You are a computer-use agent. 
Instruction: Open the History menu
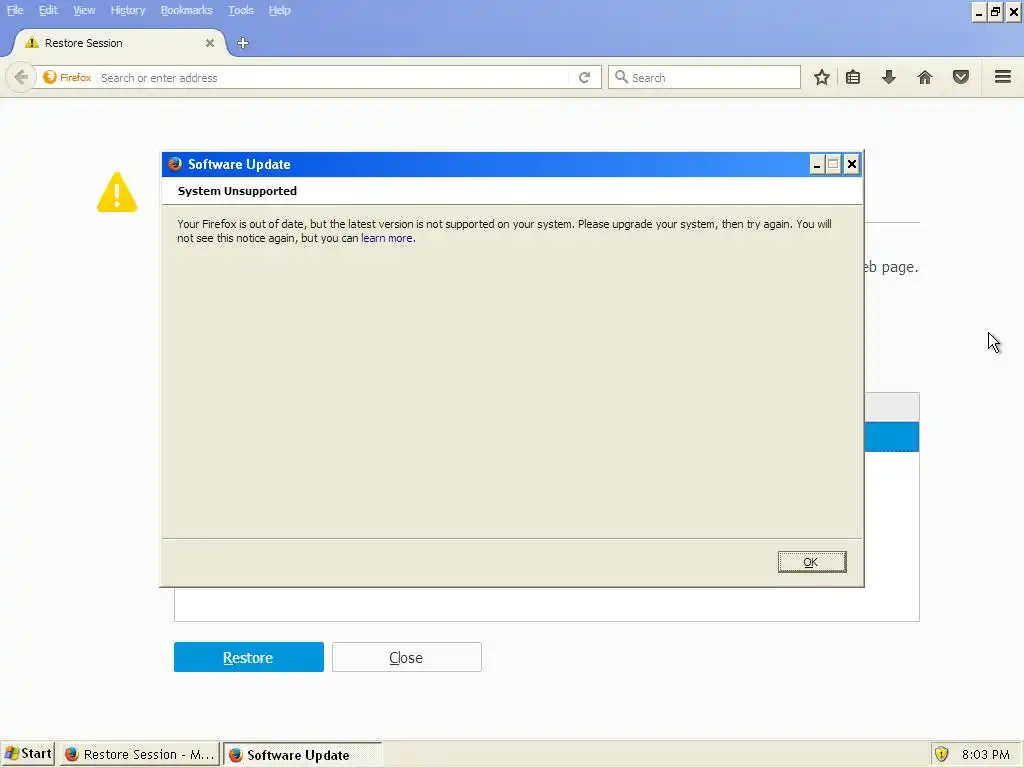(128, 10)
